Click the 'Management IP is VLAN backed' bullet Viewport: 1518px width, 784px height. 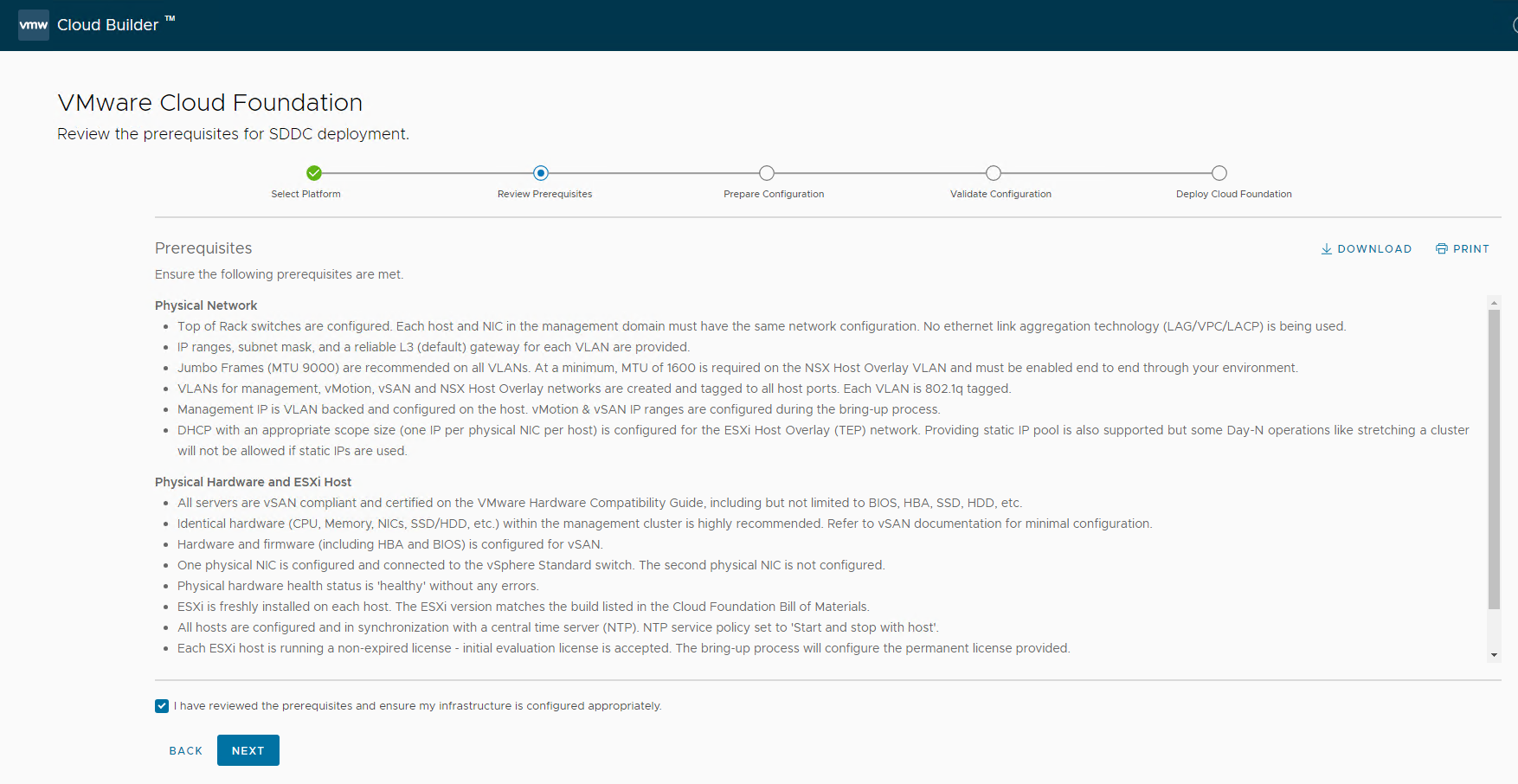(x=559, y=409)
